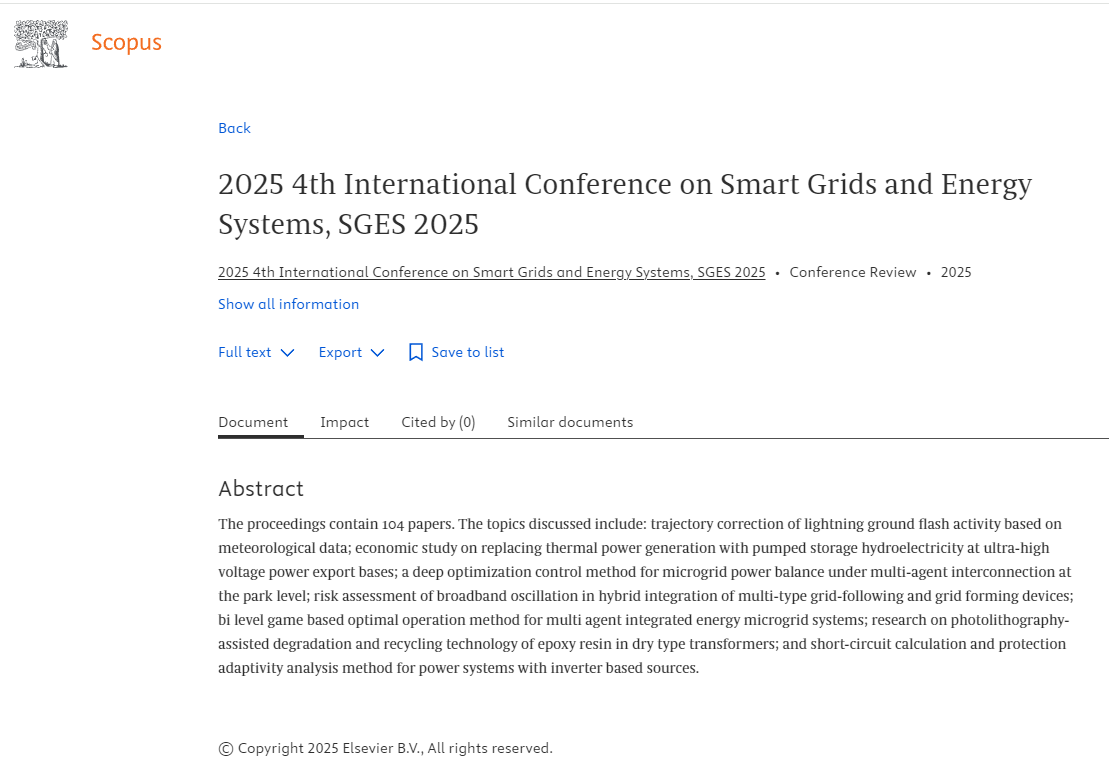This screenshot has width=1109, height=775.
Task: Switch to the Impact tab
Action: click(344, 422)
